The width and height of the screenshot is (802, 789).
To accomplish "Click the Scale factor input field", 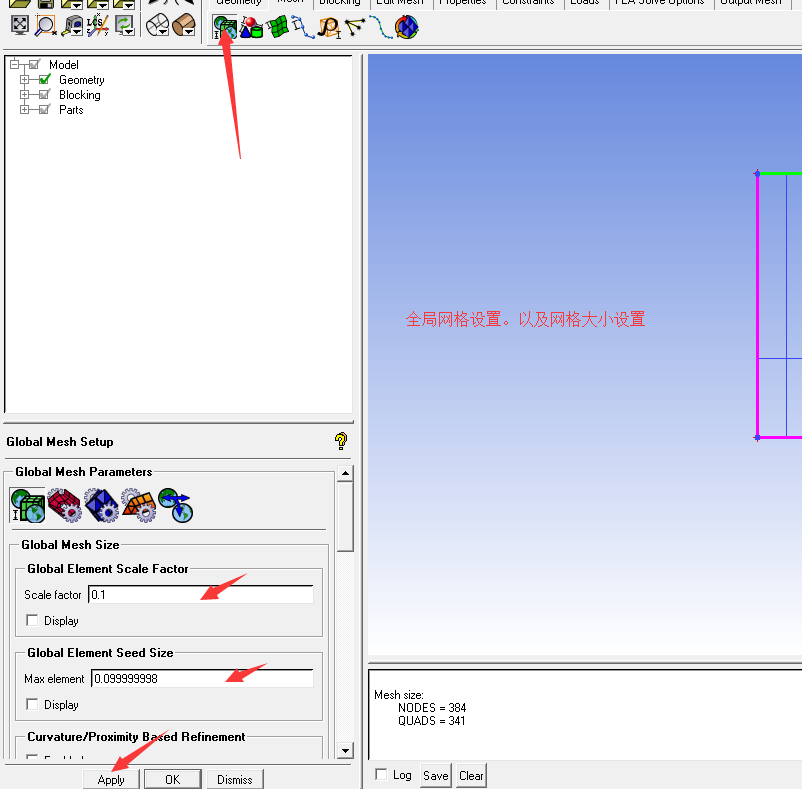I will (200, 594).
